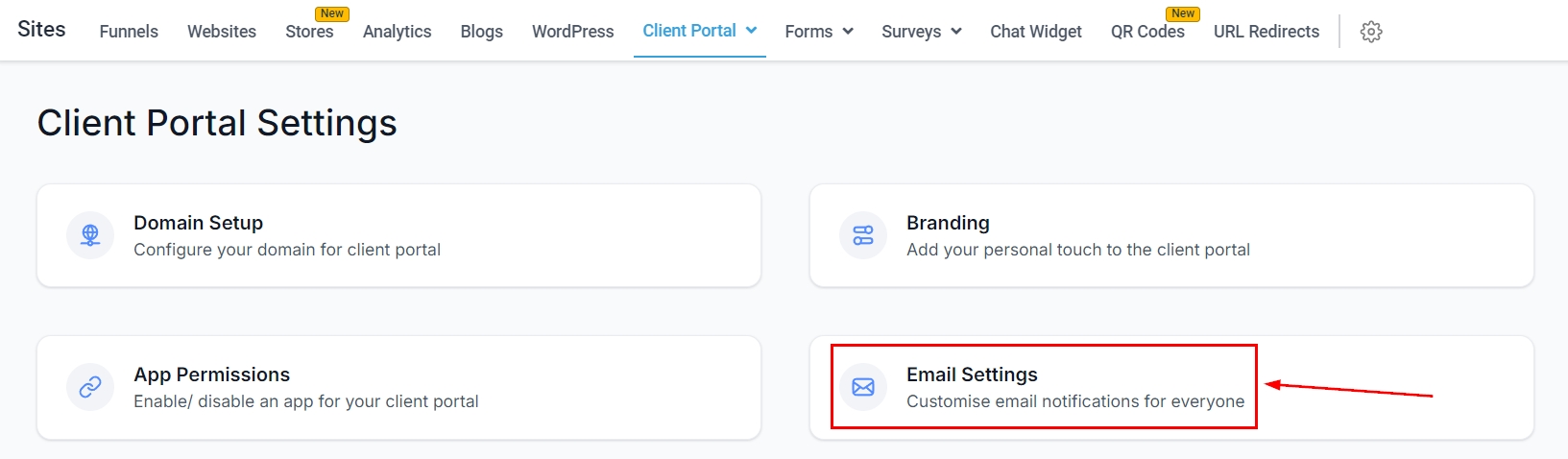The height and width of the screenshot is (459, 1568).
Task: Click the Domain Setup globe icon
Action: (x=90, y=235)
